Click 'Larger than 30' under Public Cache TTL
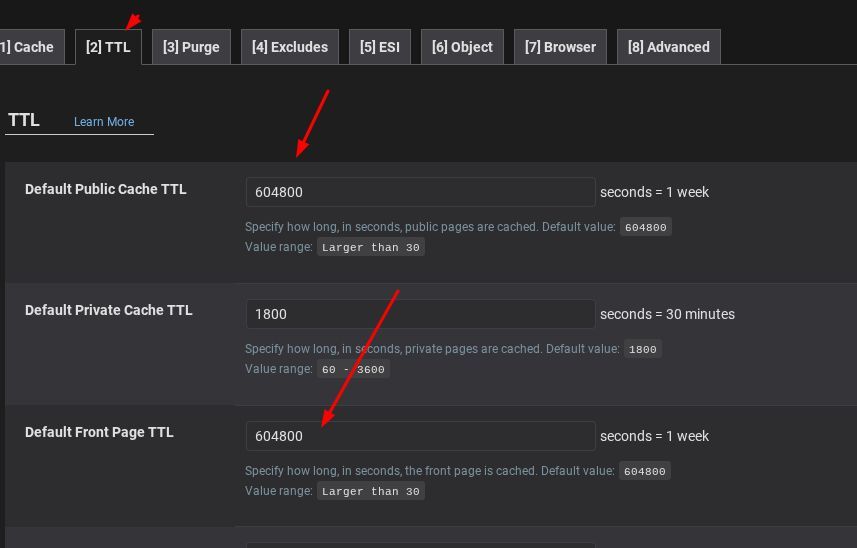This screenshot has height=548, width=857. click(x=370, y=247)
